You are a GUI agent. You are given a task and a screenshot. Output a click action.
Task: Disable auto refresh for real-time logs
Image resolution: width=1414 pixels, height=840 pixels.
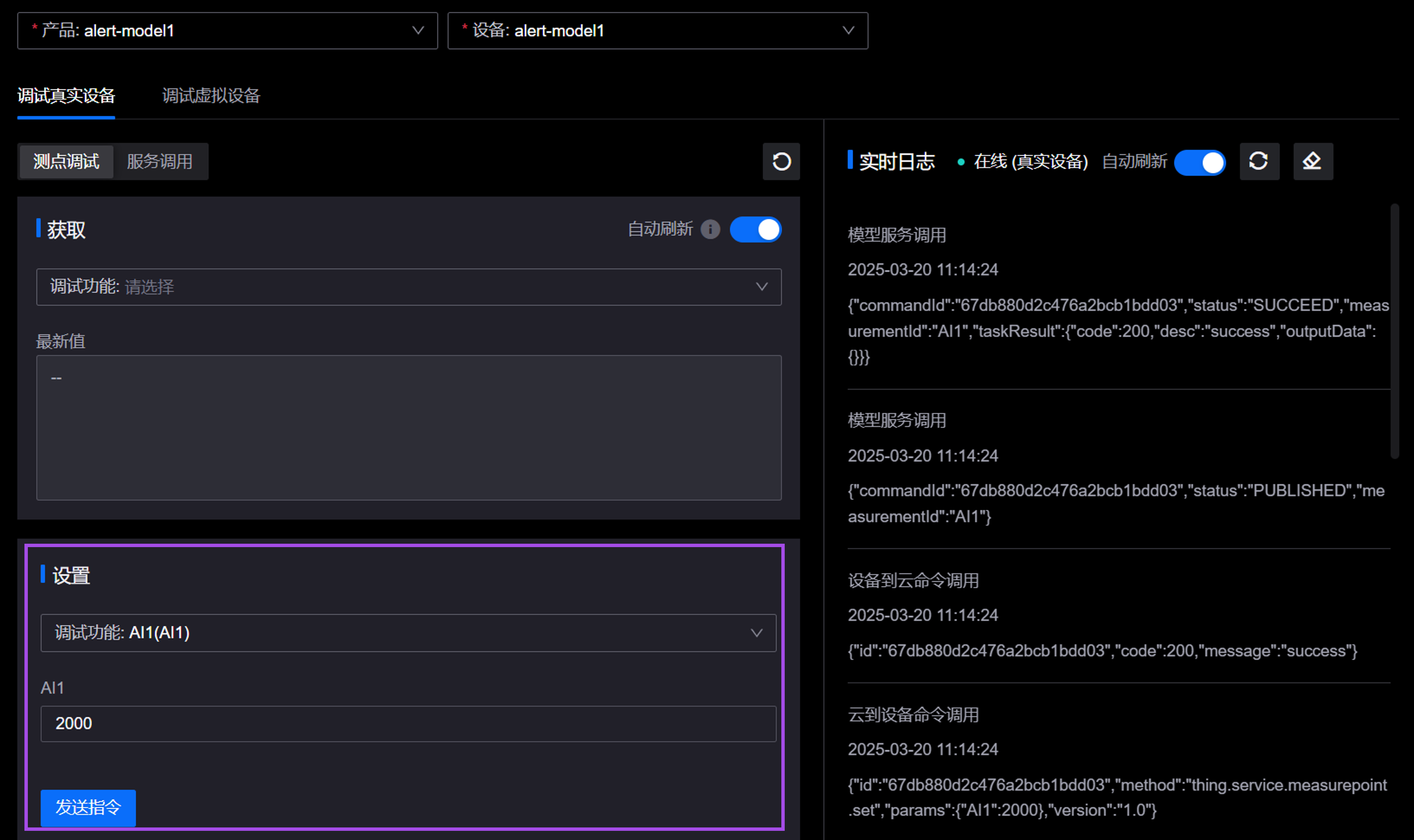pyautogui.click(x=1199, y=163)
